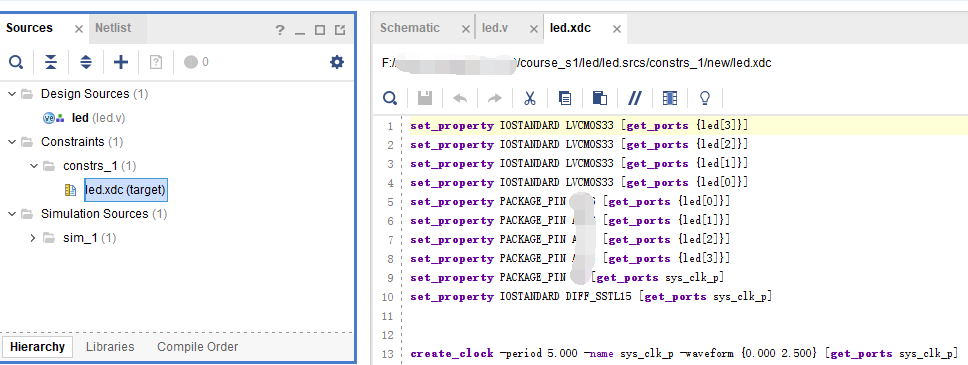Collapse the Constraints folder
Image resolution: width=968 pixels, height=365 pixels.
(x=12, y=142)
